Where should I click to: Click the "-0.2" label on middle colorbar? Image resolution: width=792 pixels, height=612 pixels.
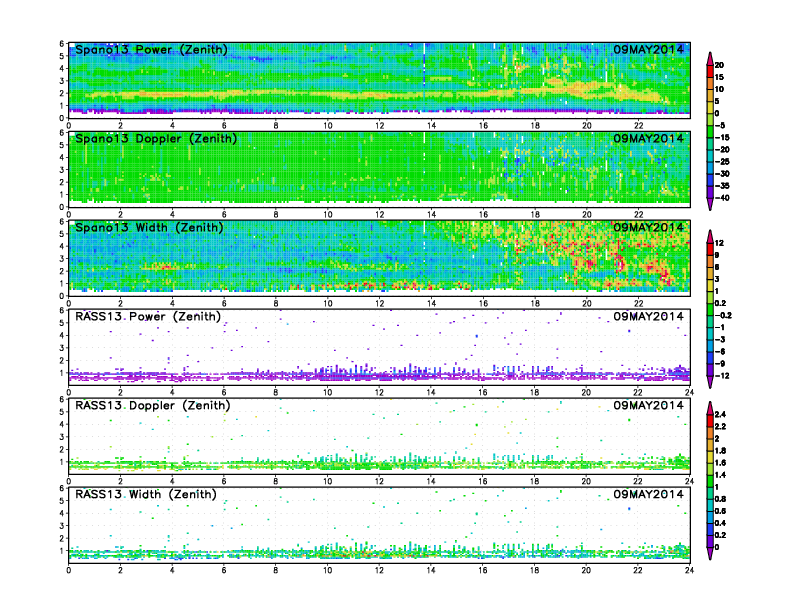point(723,315)
